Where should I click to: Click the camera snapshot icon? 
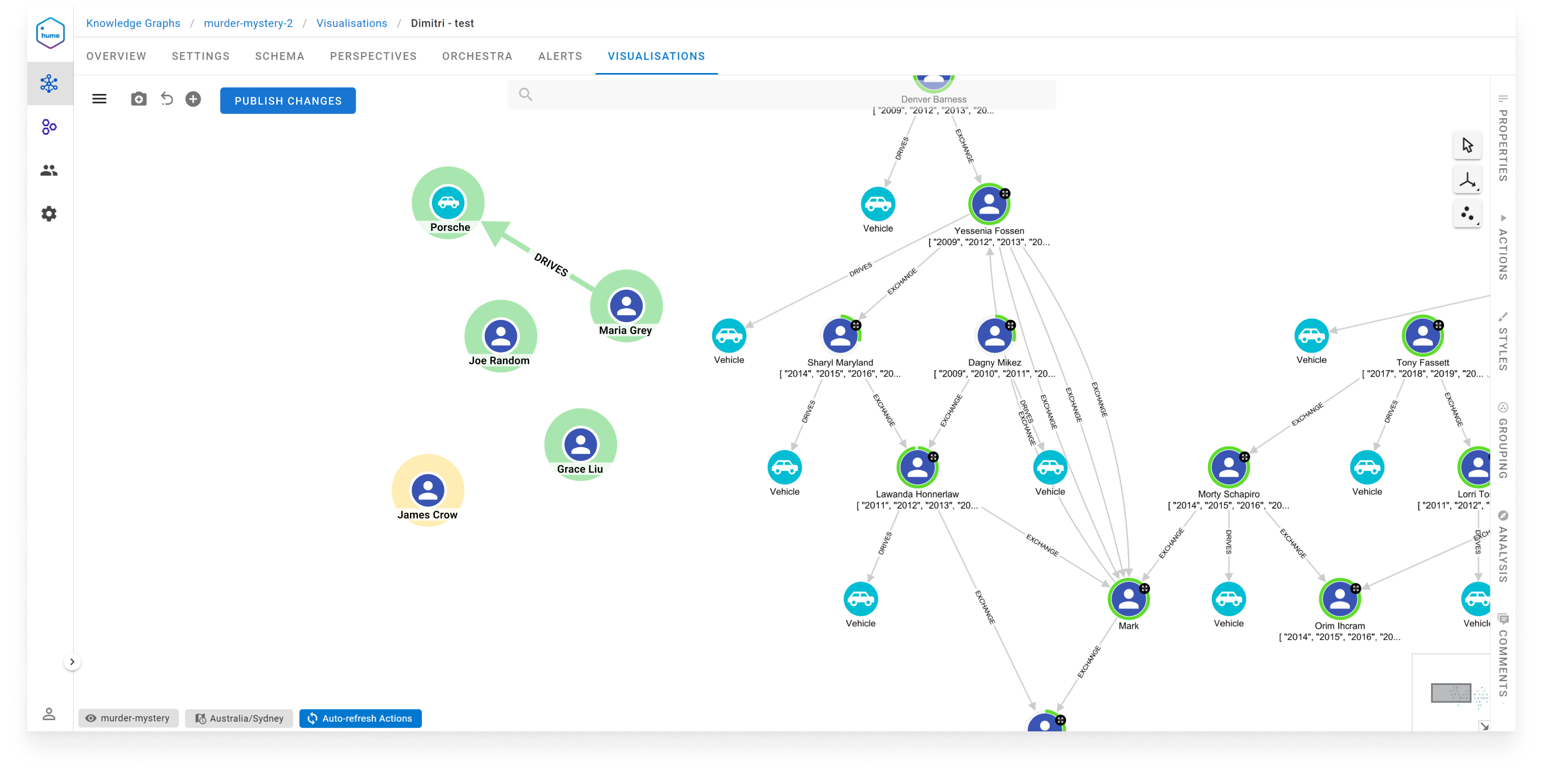point(138,100)
